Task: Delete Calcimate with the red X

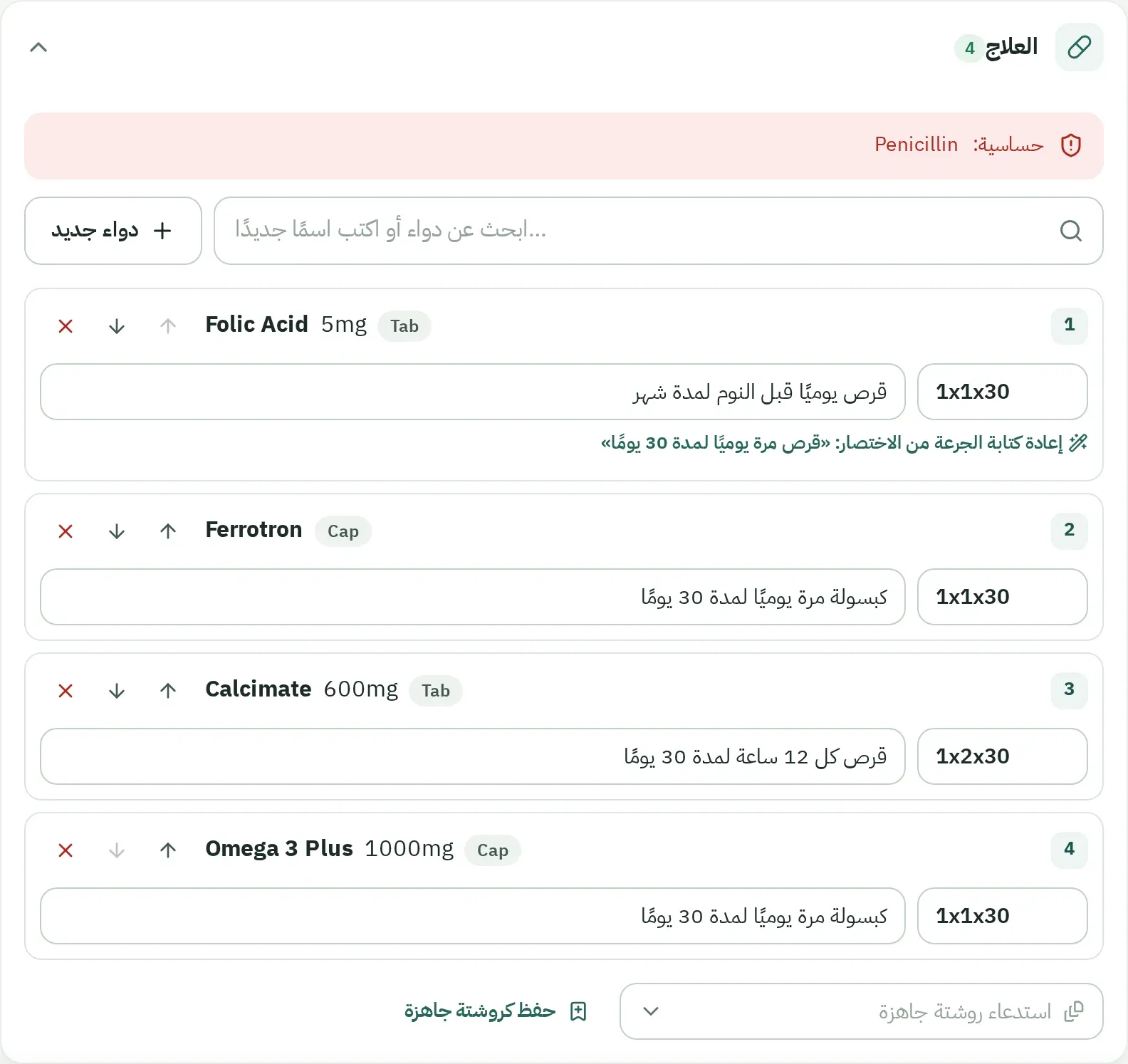Action: (66, 691)
